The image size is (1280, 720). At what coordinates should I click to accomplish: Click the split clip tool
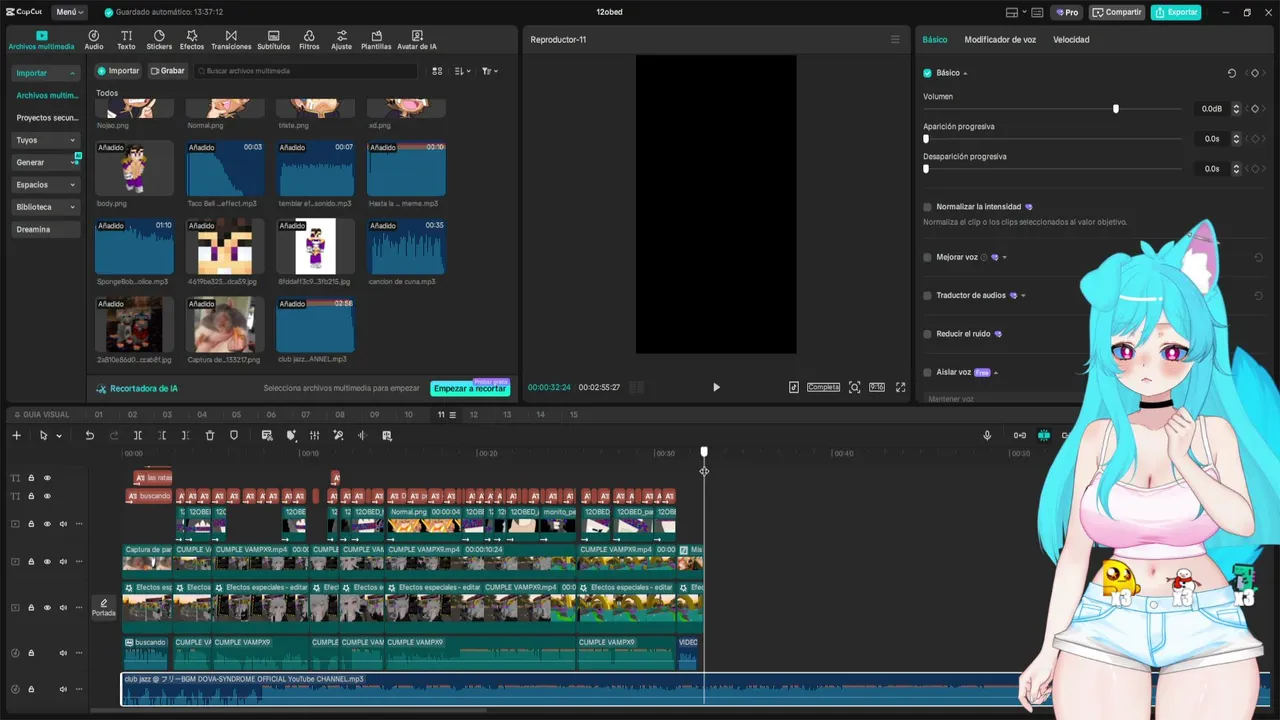138,436
